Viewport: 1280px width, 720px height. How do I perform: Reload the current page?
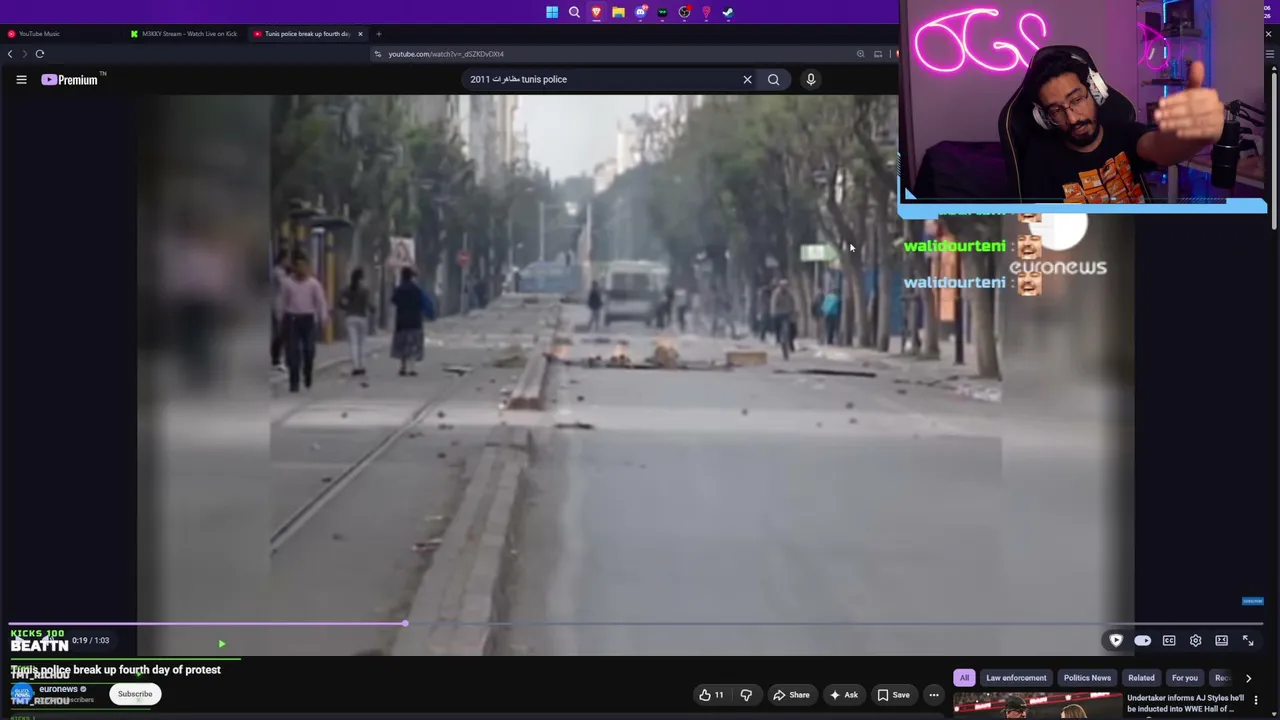(x=40, y=54)
